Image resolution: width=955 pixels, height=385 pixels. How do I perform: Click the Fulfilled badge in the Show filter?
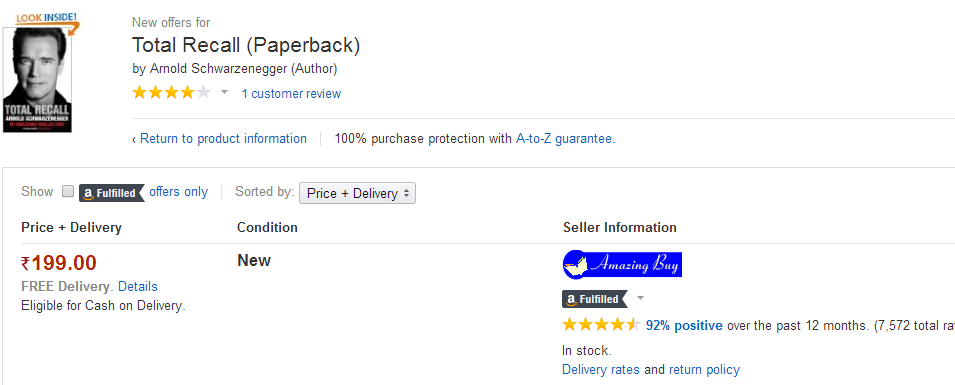111,193
